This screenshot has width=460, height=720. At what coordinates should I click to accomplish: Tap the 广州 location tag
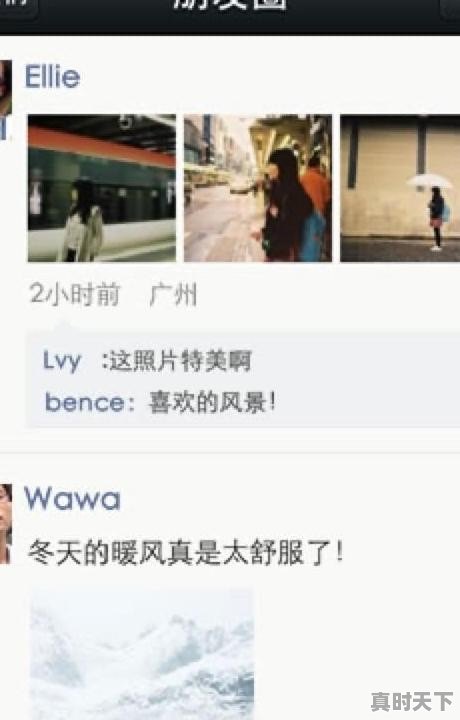(174, 295)
